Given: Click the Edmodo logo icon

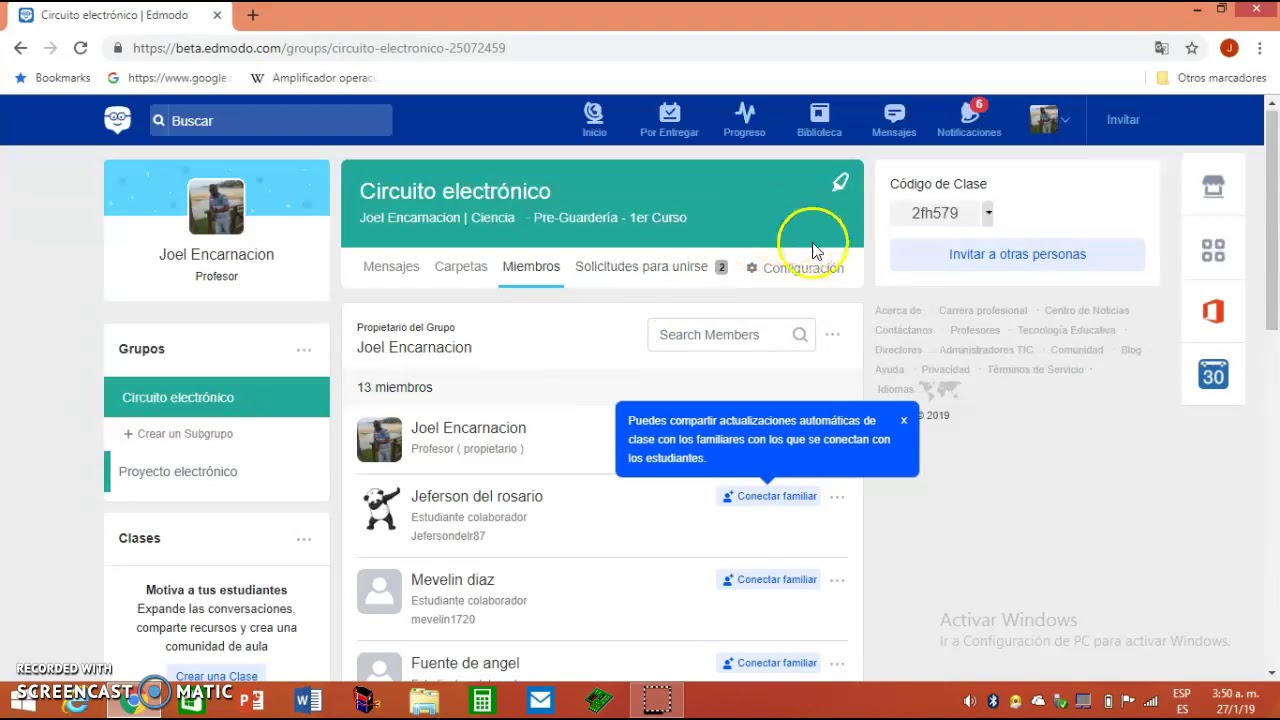Looking at the screenshot, I should pos(117,120).
